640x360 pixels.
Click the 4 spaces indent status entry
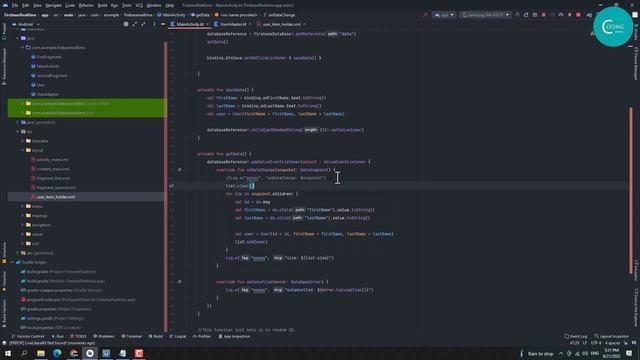click(x=612, y=343)
